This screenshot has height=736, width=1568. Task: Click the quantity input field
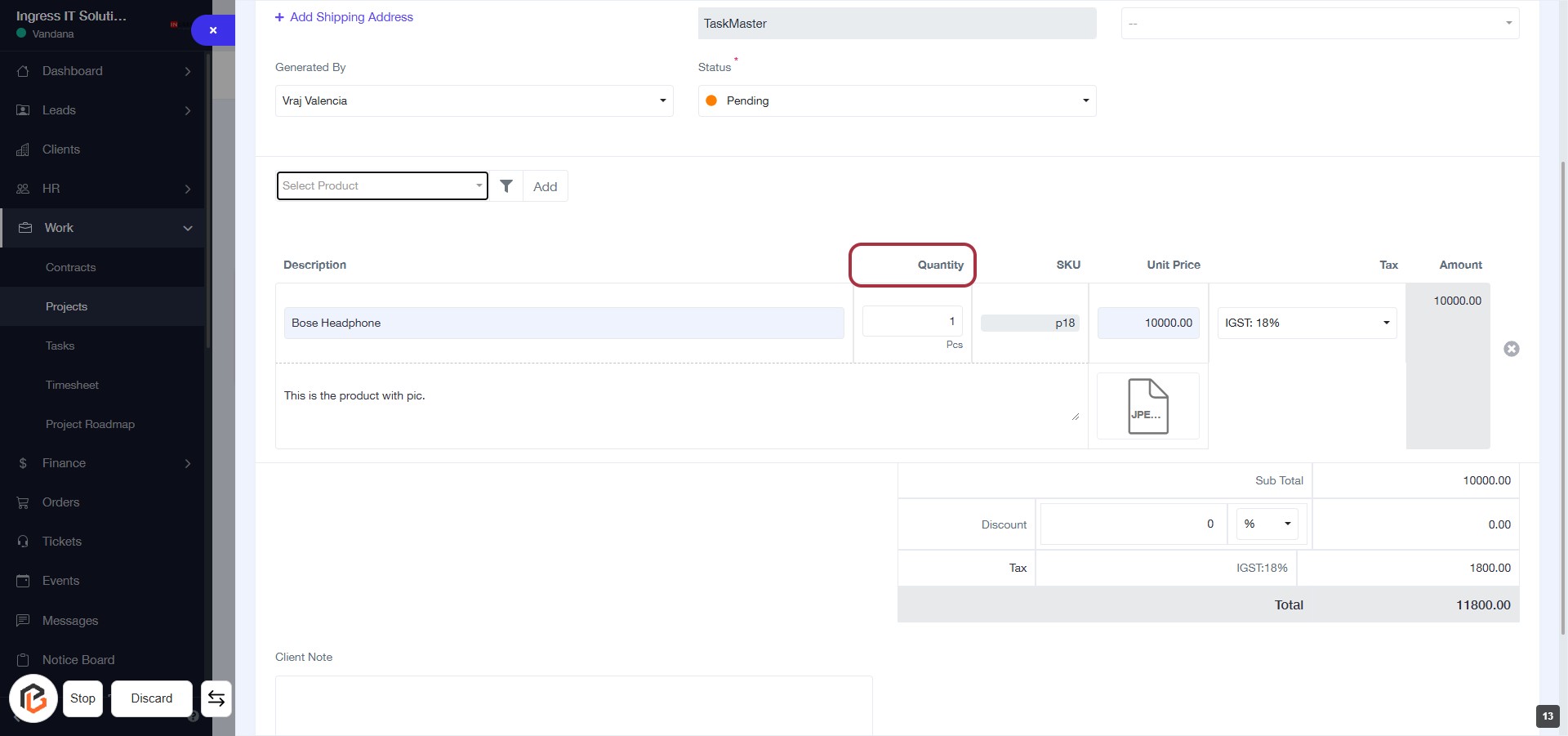(911, 322)
